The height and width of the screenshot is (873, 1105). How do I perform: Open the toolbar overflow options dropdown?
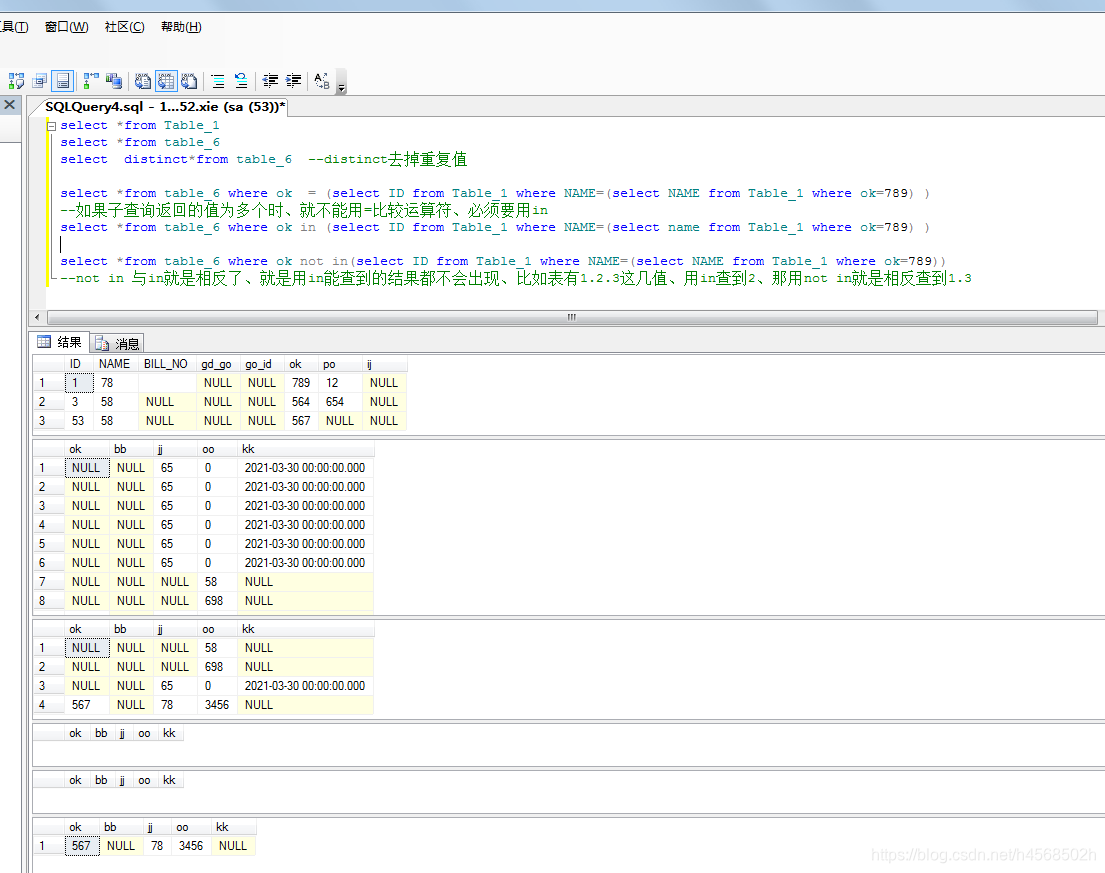(342, 87)
